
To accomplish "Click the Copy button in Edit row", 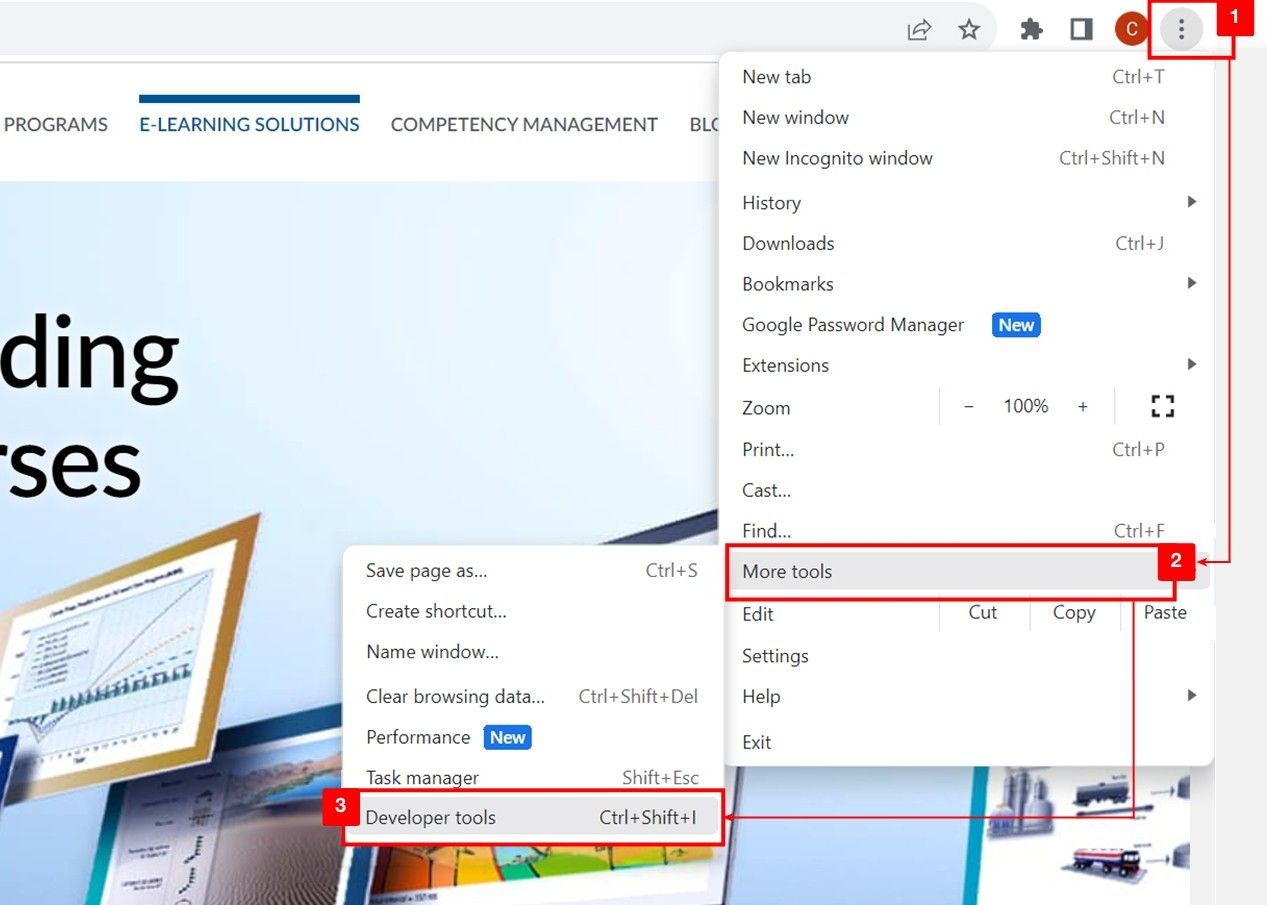I will pyautogui.click(x=1074, y=613).
